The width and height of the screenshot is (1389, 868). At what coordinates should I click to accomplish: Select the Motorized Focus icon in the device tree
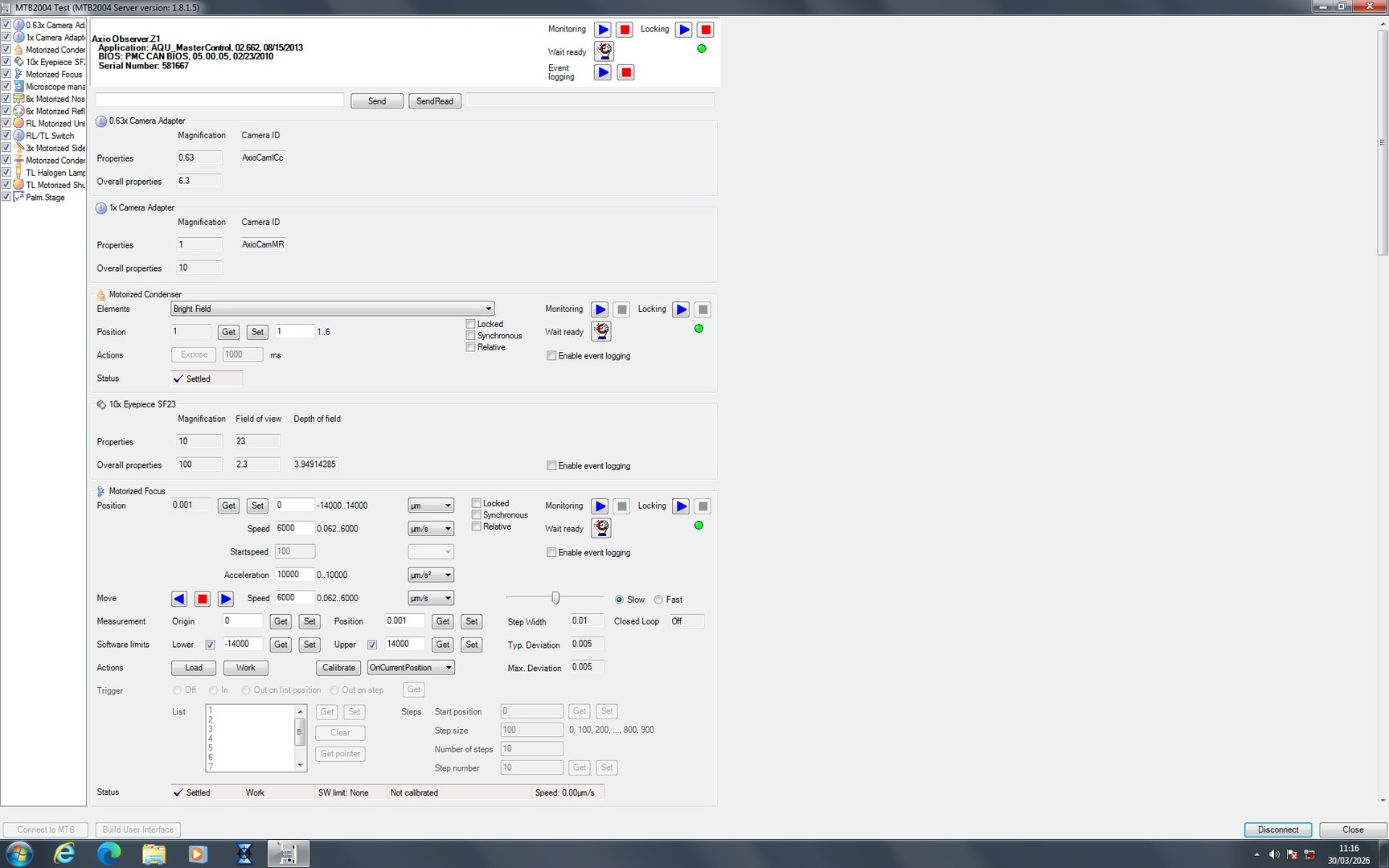18,74
